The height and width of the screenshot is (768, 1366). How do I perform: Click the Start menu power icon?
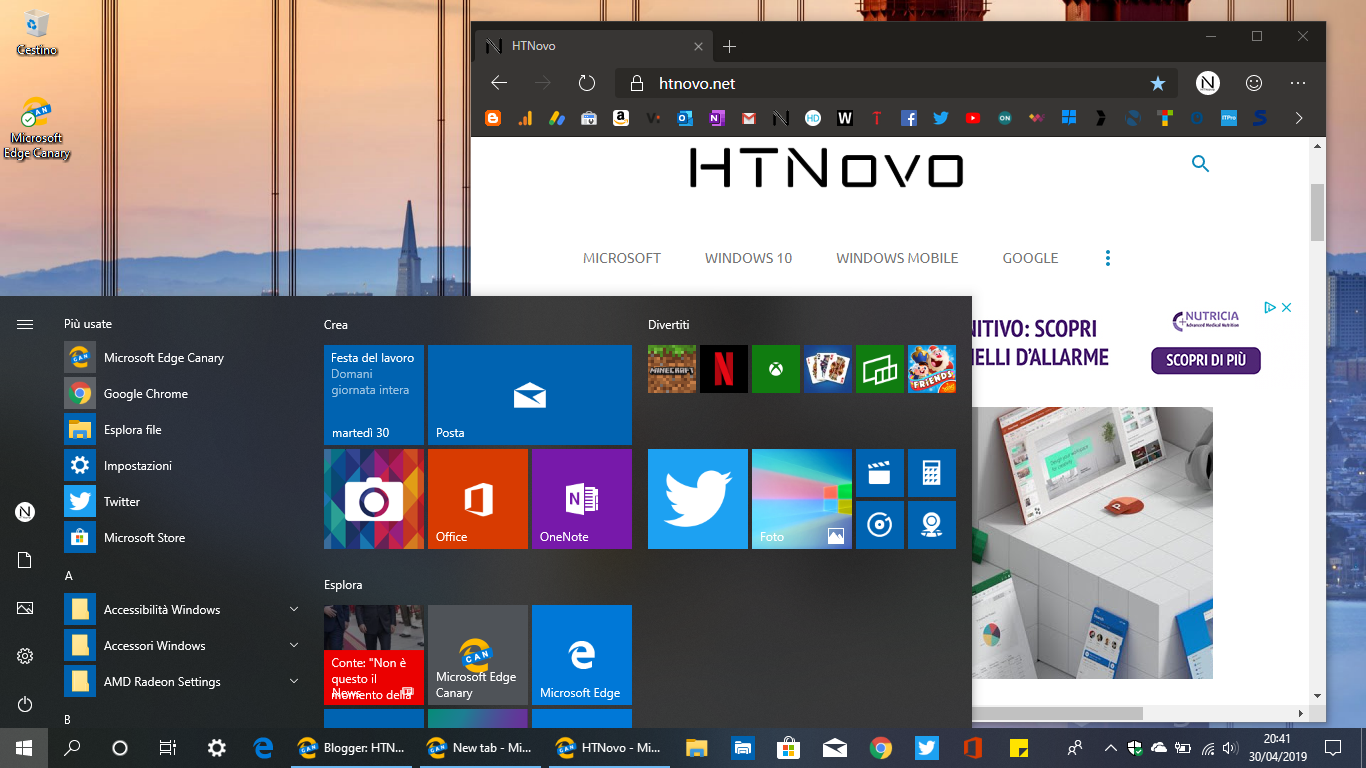pyautogui.click(x=25, y=704)
